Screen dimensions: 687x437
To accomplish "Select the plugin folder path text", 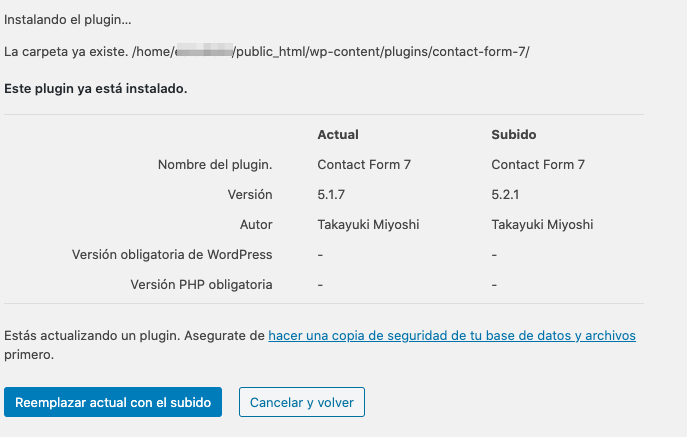I will click(x=330, y=52).
